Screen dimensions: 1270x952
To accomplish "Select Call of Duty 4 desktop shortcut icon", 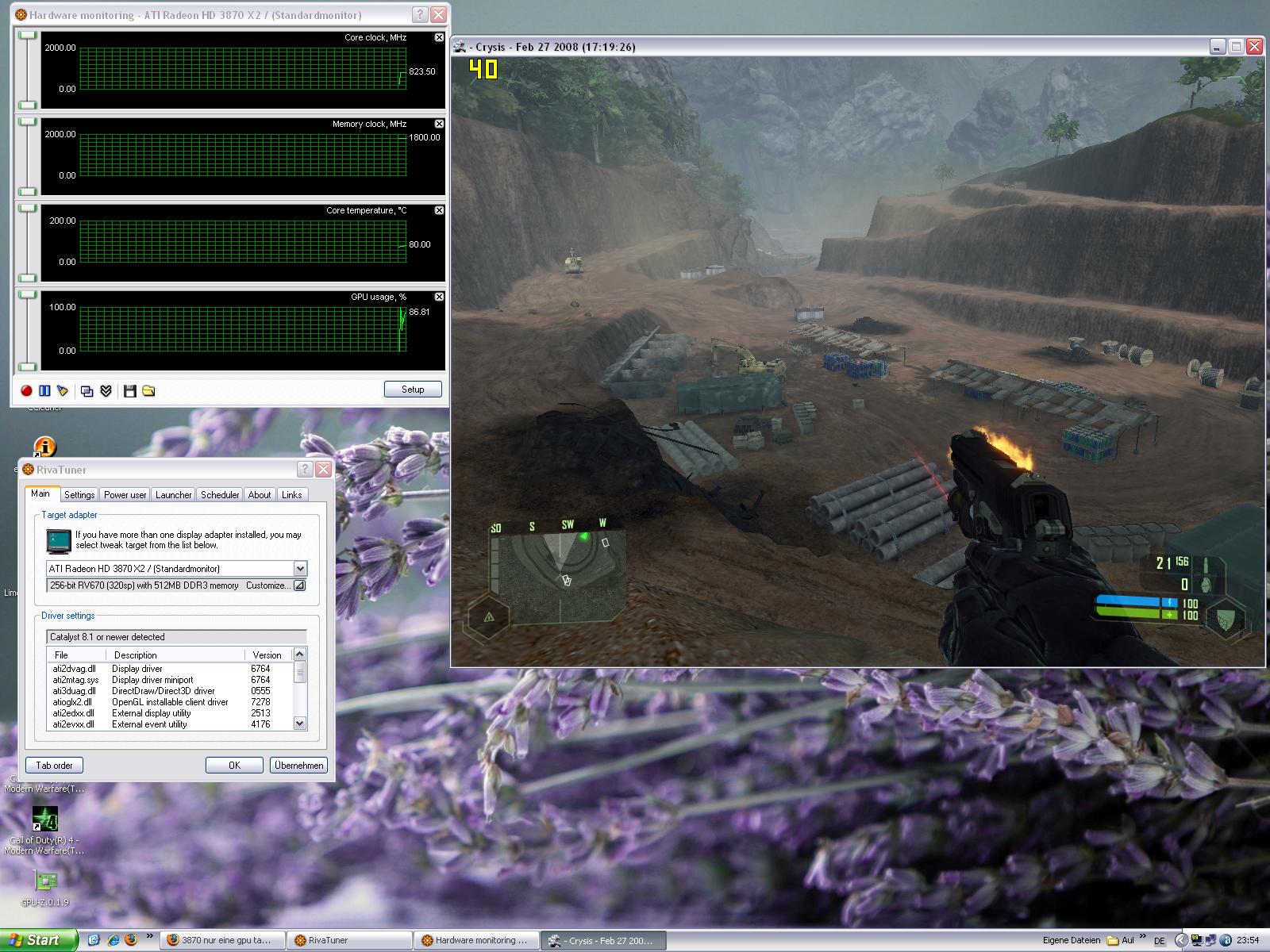I will click(x=44, y=820).
